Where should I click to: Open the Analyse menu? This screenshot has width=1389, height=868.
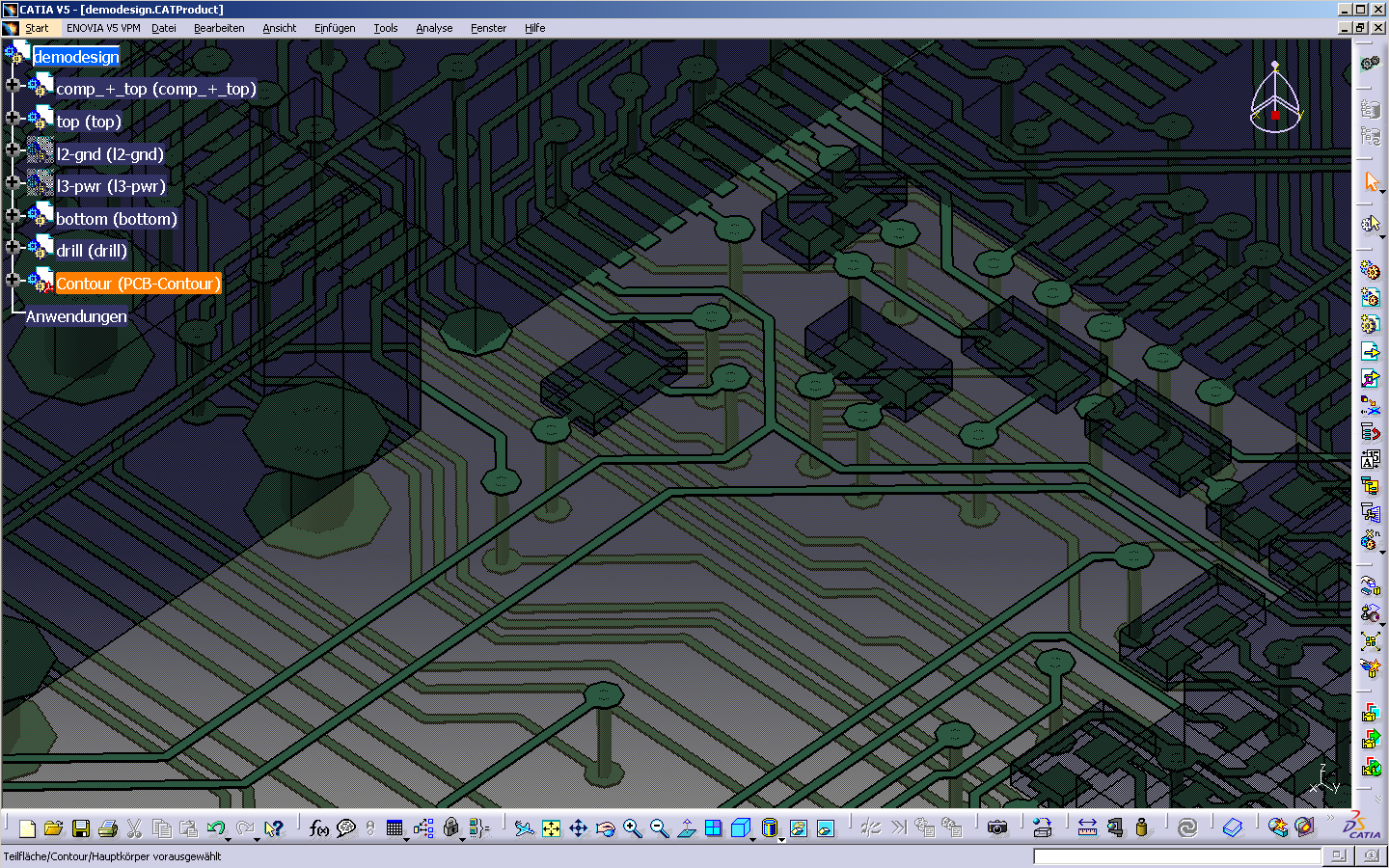pyautogui.click(x=434, y=28)
